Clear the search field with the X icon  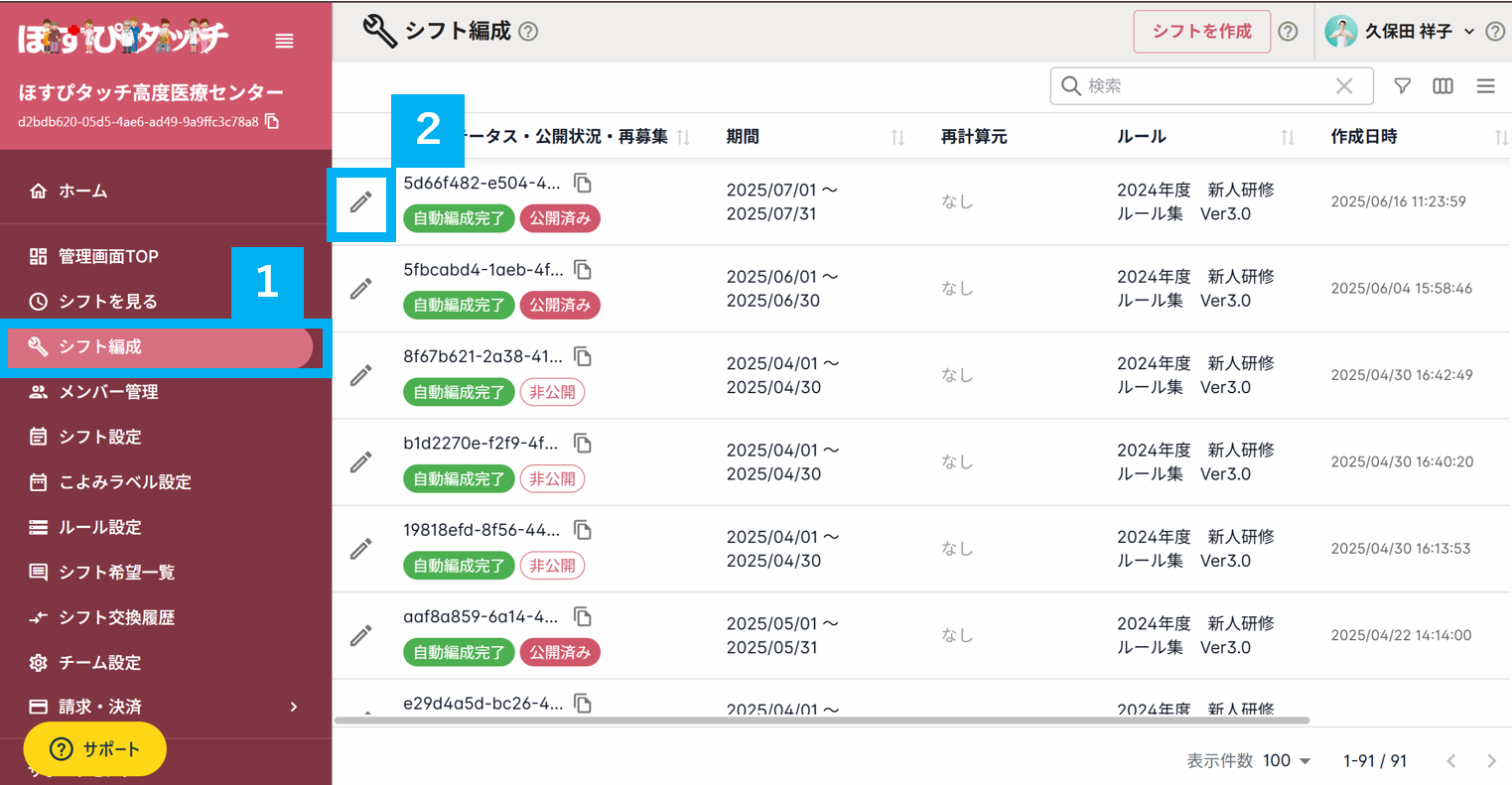pos(1344,86)
